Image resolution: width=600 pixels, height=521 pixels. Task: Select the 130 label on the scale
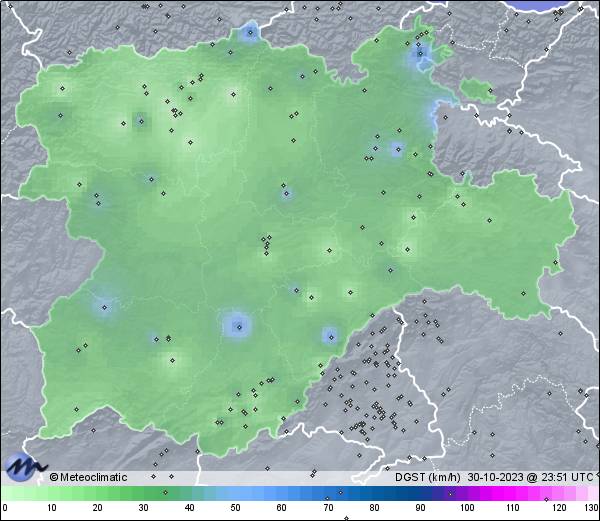[x=592, y=508]
